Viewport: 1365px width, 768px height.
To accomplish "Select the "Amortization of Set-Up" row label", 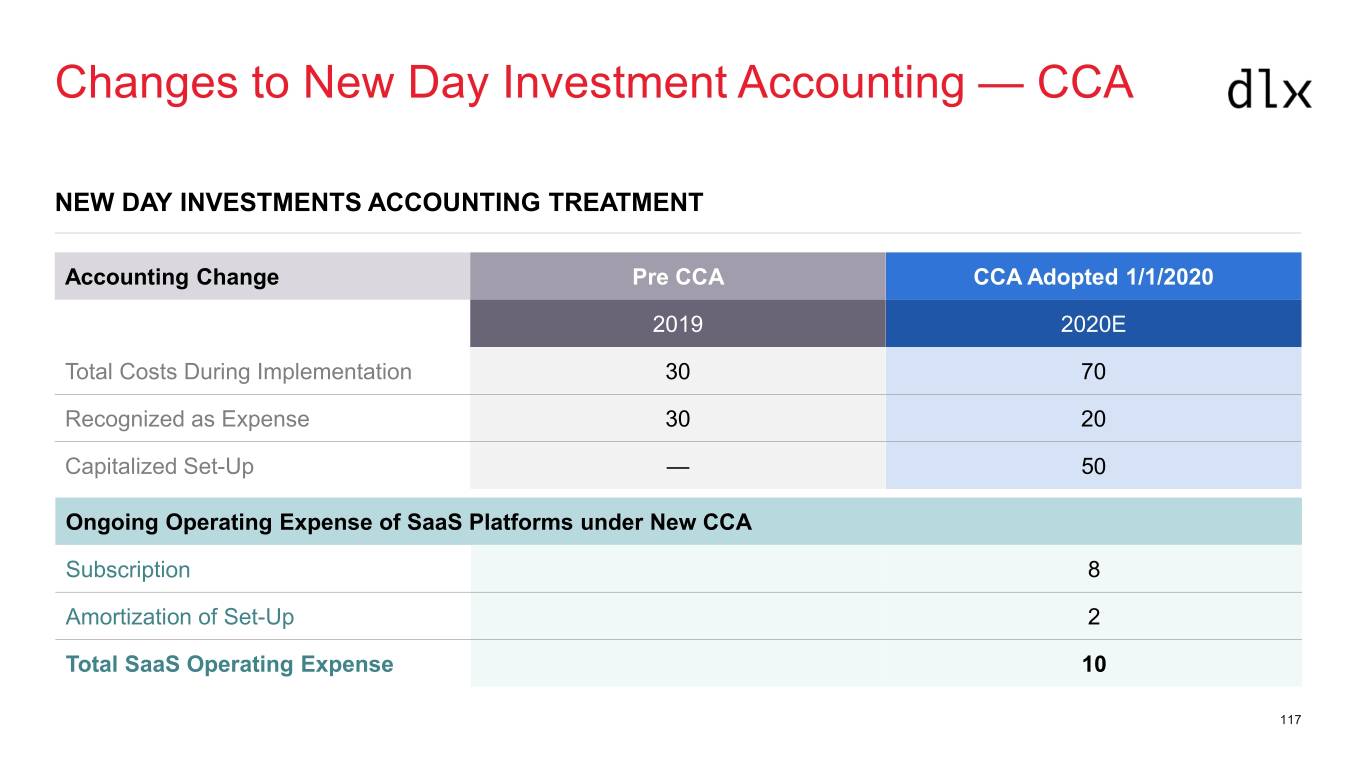I will point(180,617).
